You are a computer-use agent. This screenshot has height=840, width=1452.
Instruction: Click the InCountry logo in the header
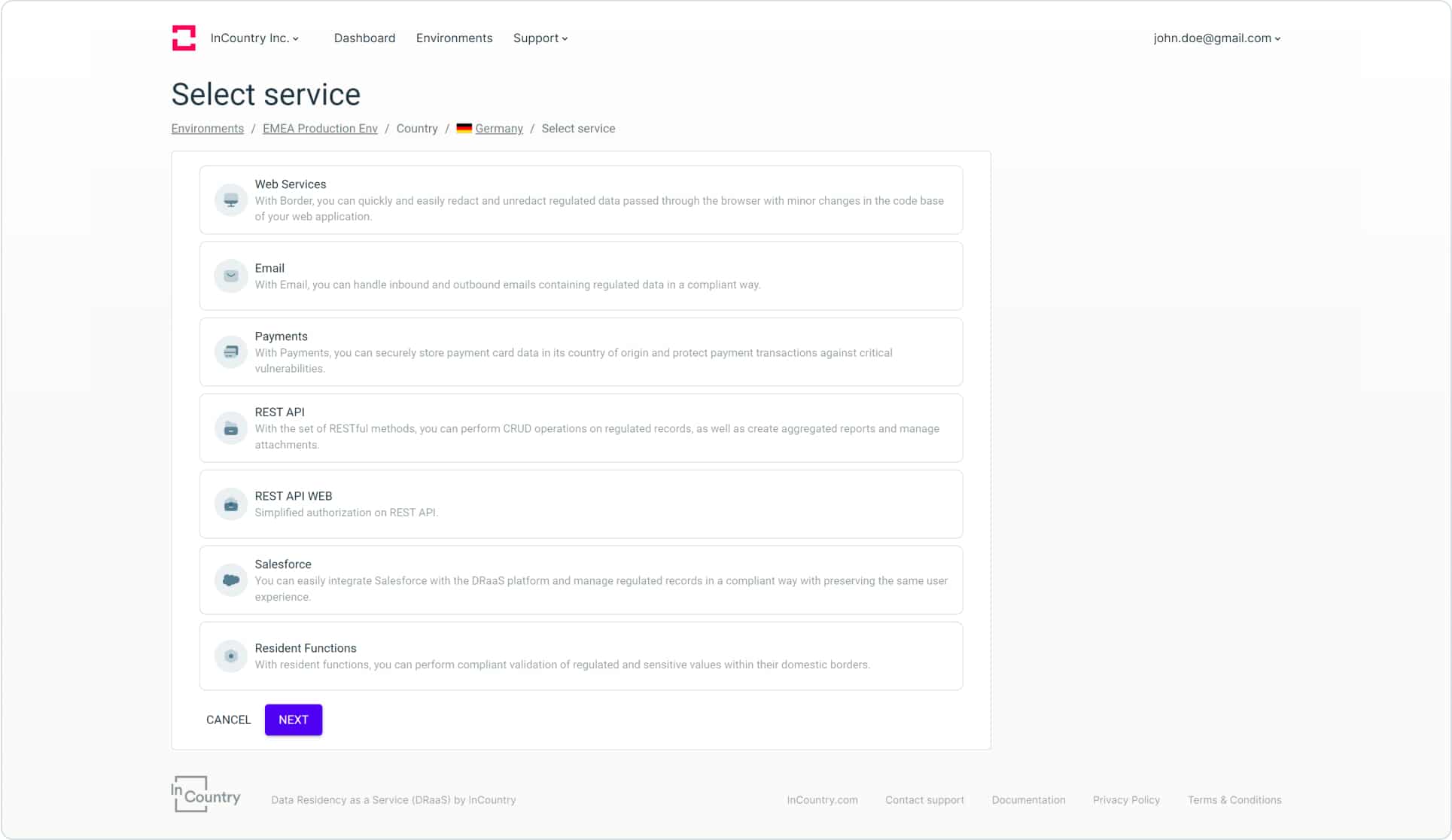click(x=183, y=38)
